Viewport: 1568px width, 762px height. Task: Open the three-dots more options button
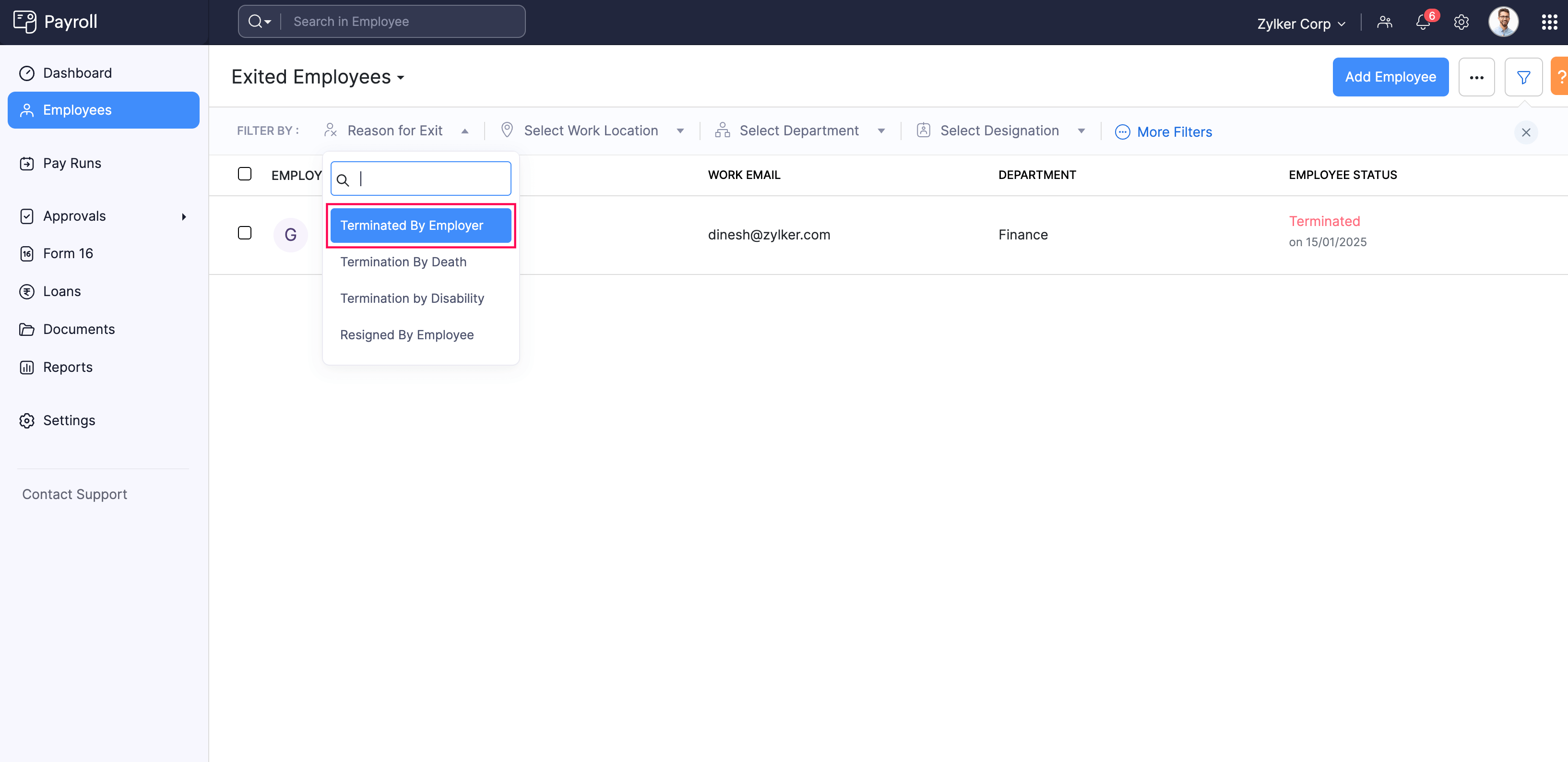coord(1477,77)
